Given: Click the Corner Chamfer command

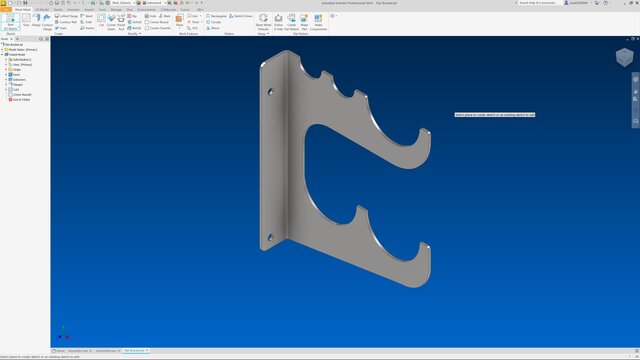Looking at the screenshot, I should [158, 28].
